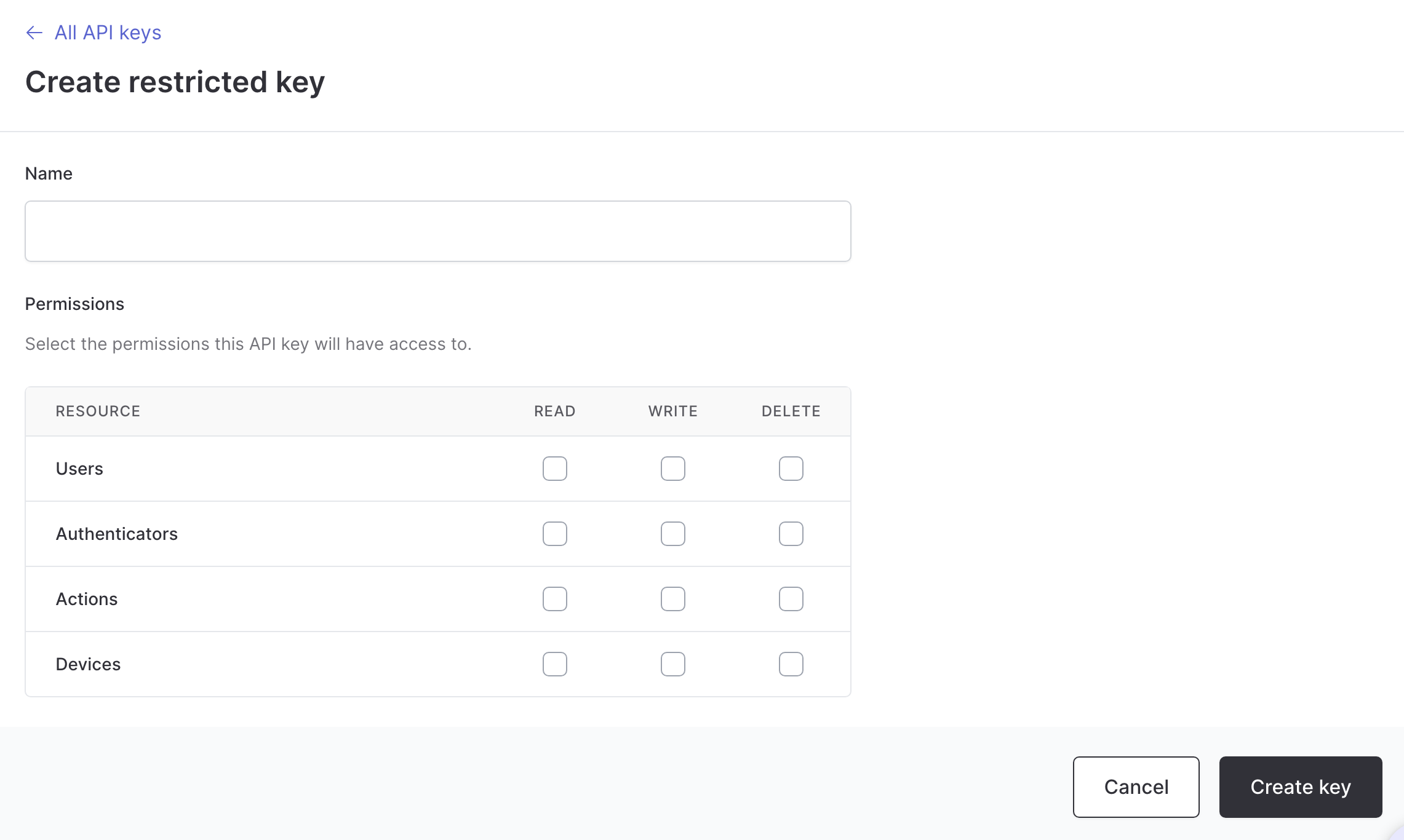The image size is (1404, 840).
Task: Enable Write permission for Users
Action: click(x=672, y=469)
